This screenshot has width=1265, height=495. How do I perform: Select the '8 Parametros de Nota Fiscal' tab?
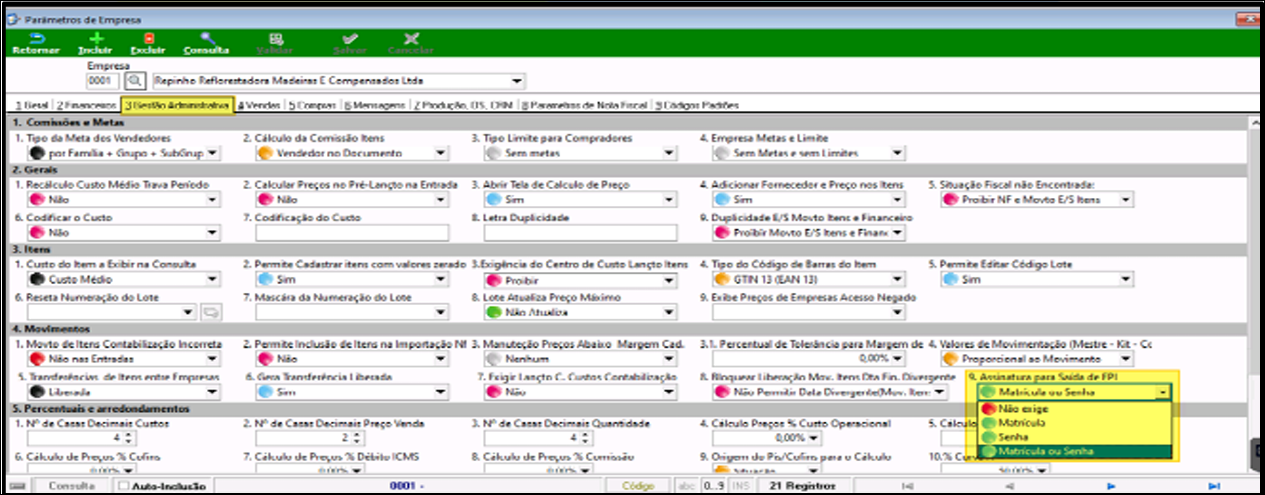pos(587,104)
